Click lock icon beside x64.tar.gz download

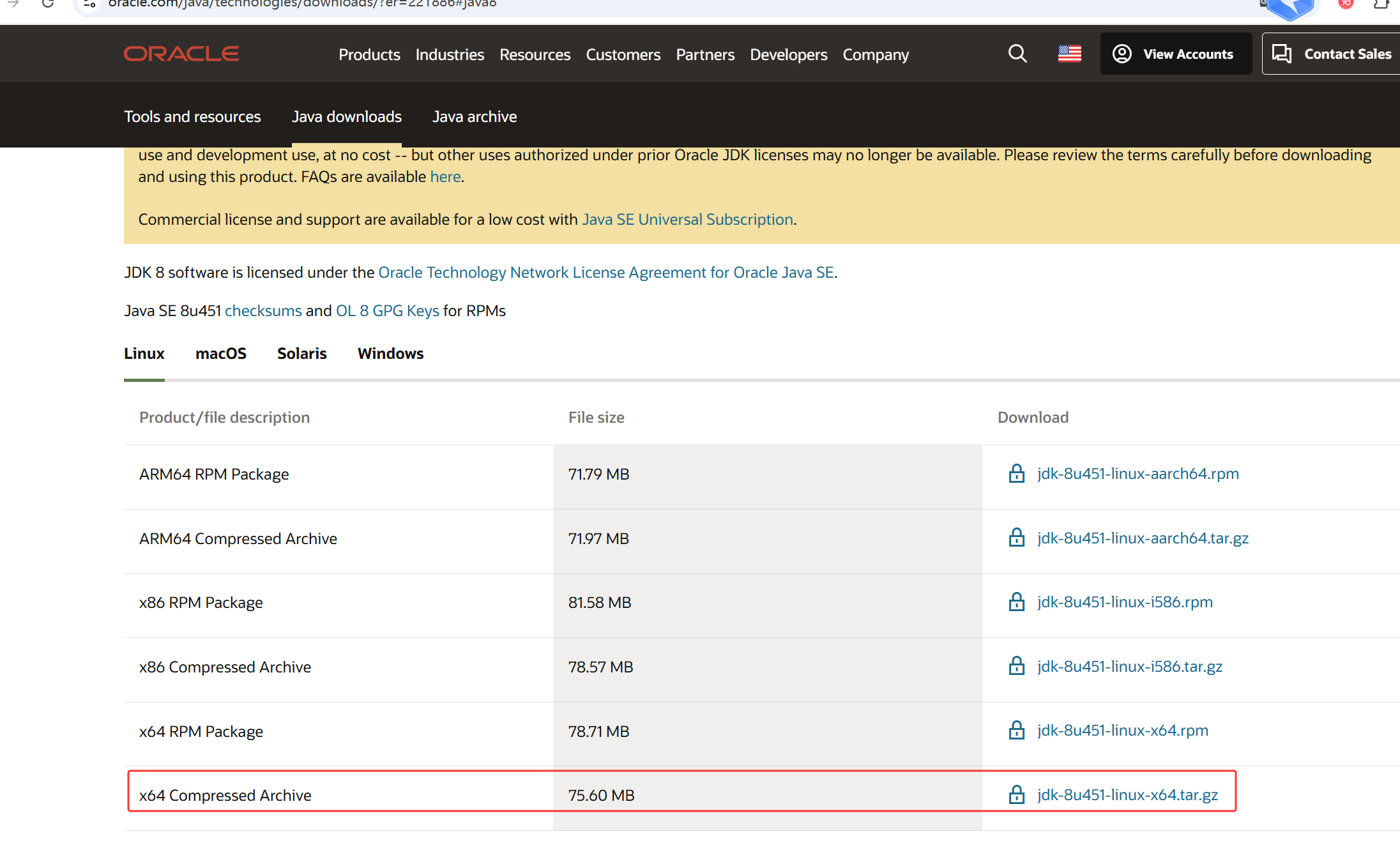coord(1016,795)
